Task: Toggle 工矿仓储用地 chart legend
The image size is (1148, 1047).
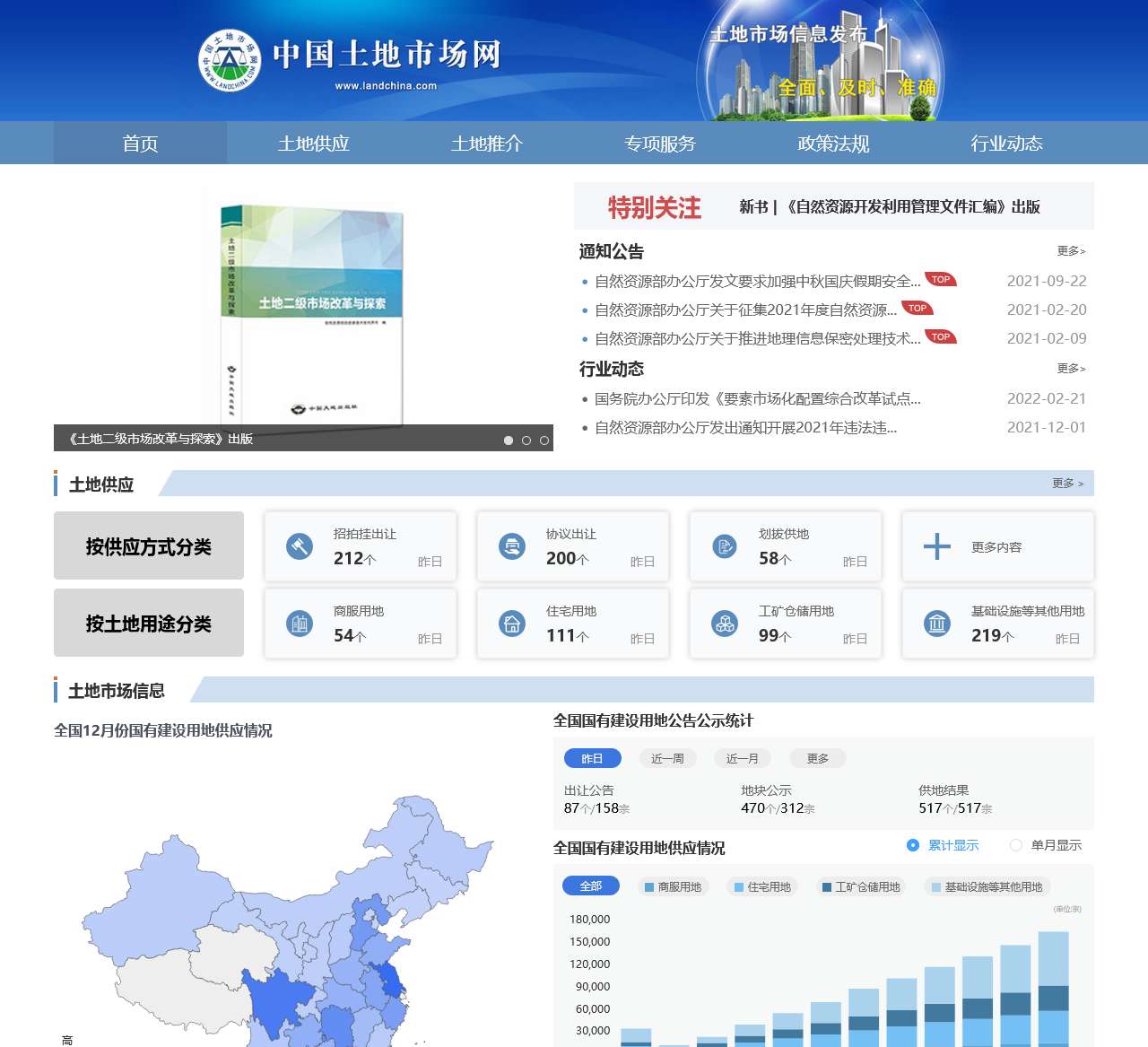Action: point(861,887)
